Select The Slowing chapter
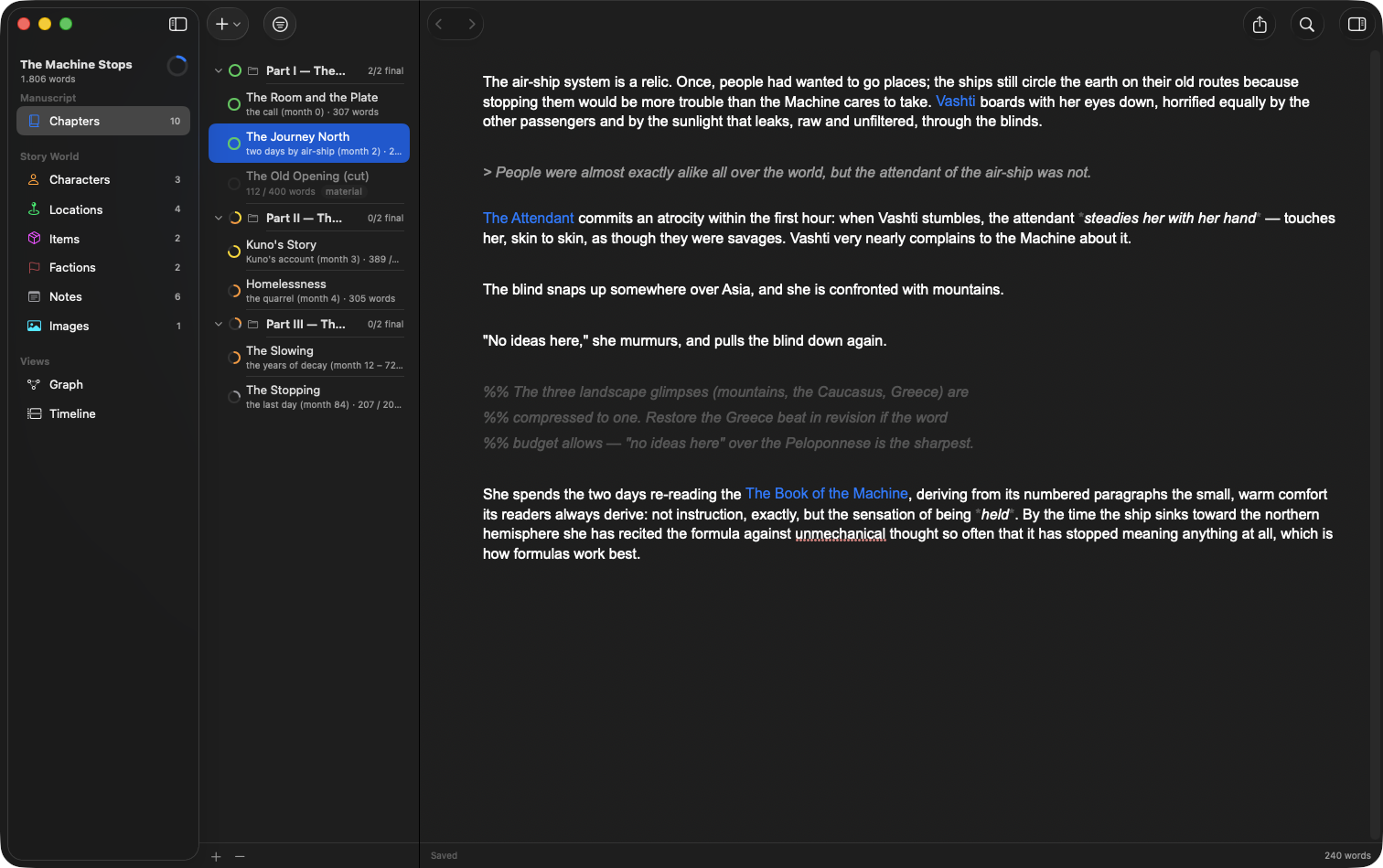 tap(309, 358)
